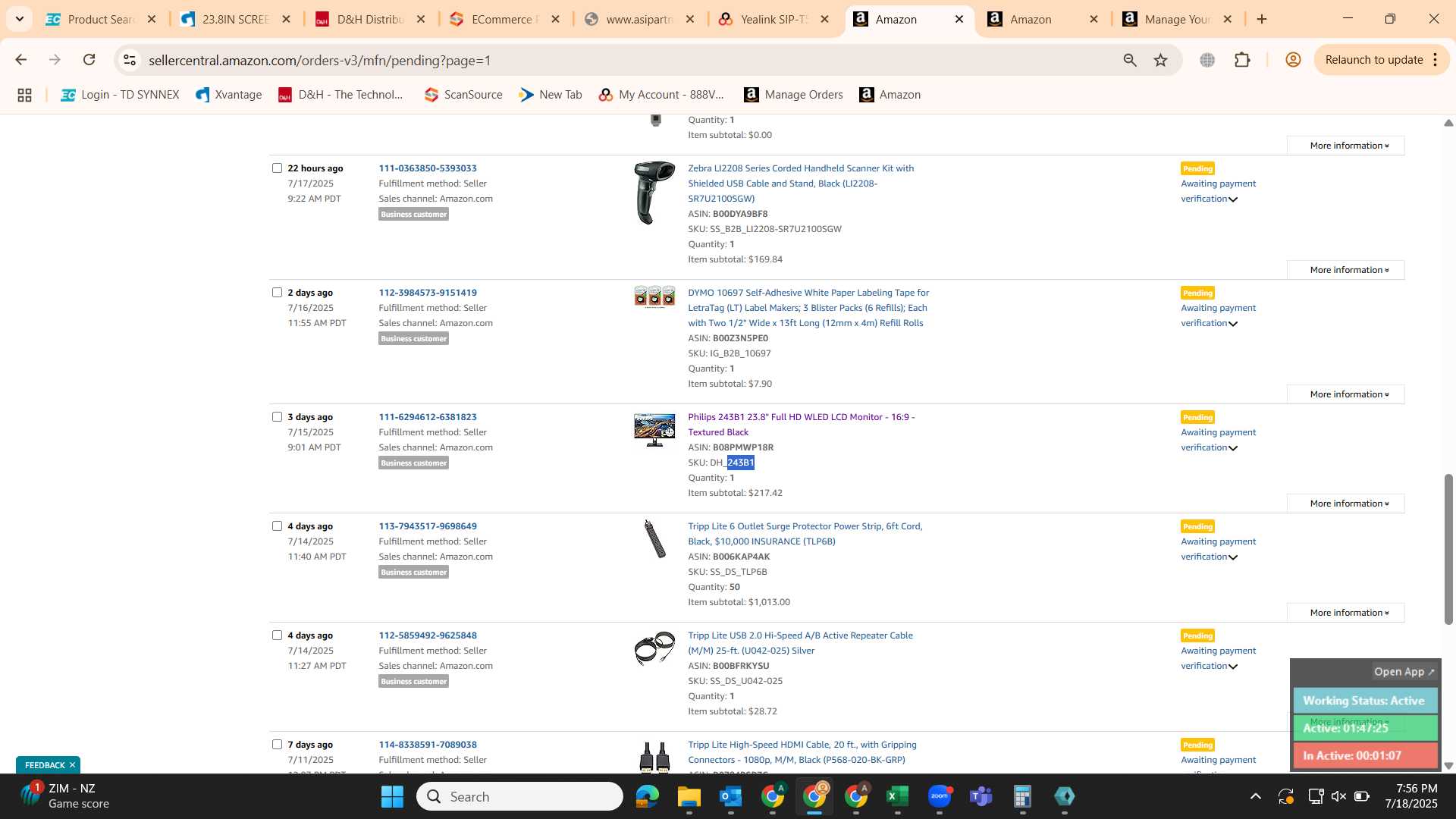This screenshot has height=819, width=1456.
Task: Bookmark this page with the star icon
Action: tap(1160, 60)
